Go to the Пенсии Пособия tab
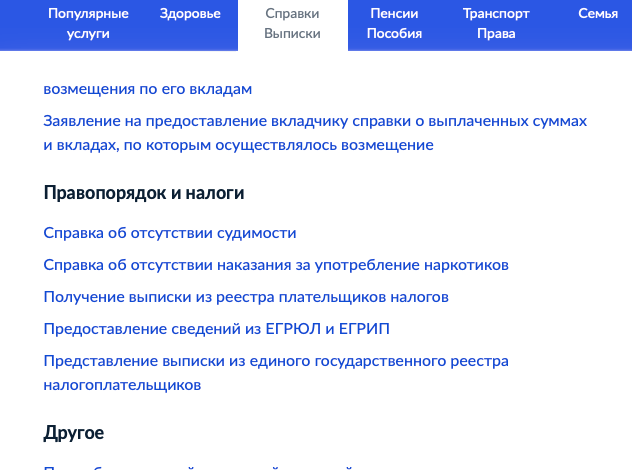632x470 pixels. coord(394,24)
